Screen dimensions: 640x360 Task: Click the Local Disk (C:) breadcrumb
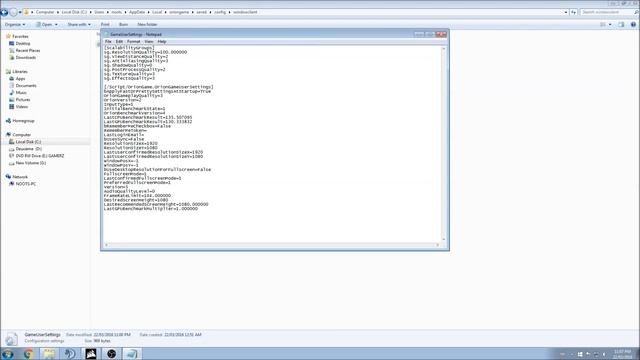74,12
